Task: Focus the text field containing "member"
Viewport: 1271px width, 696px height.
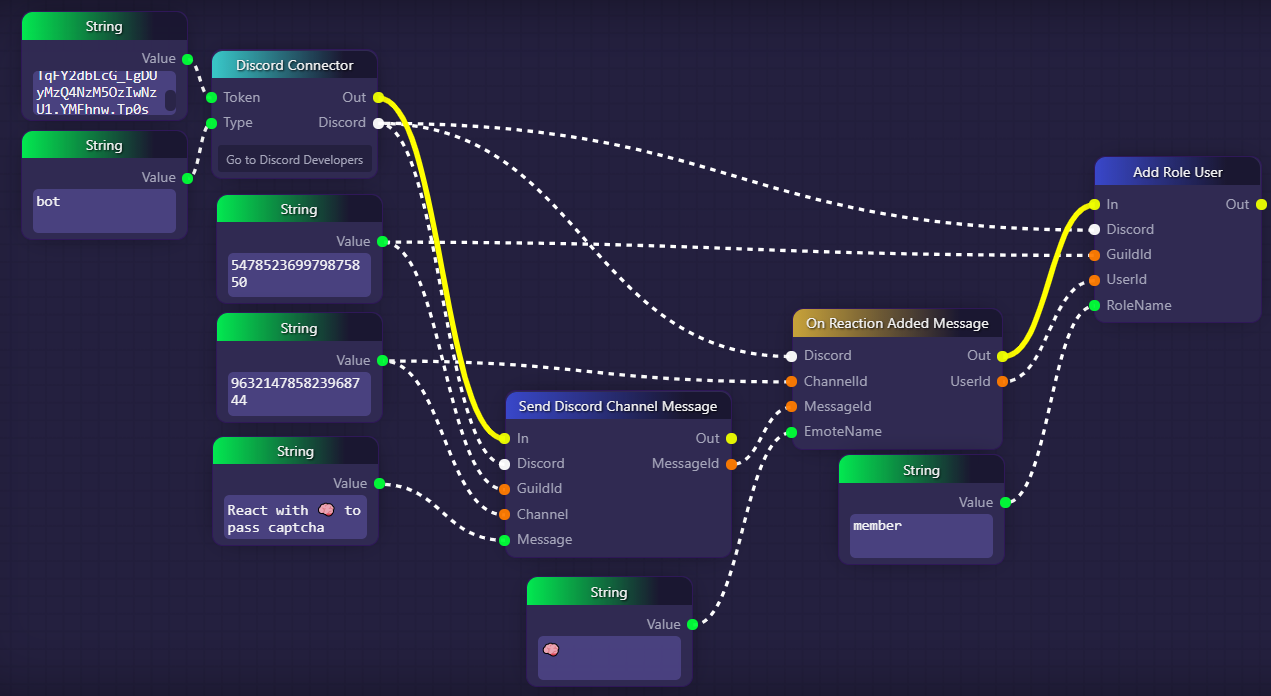Action: [921, 536]
